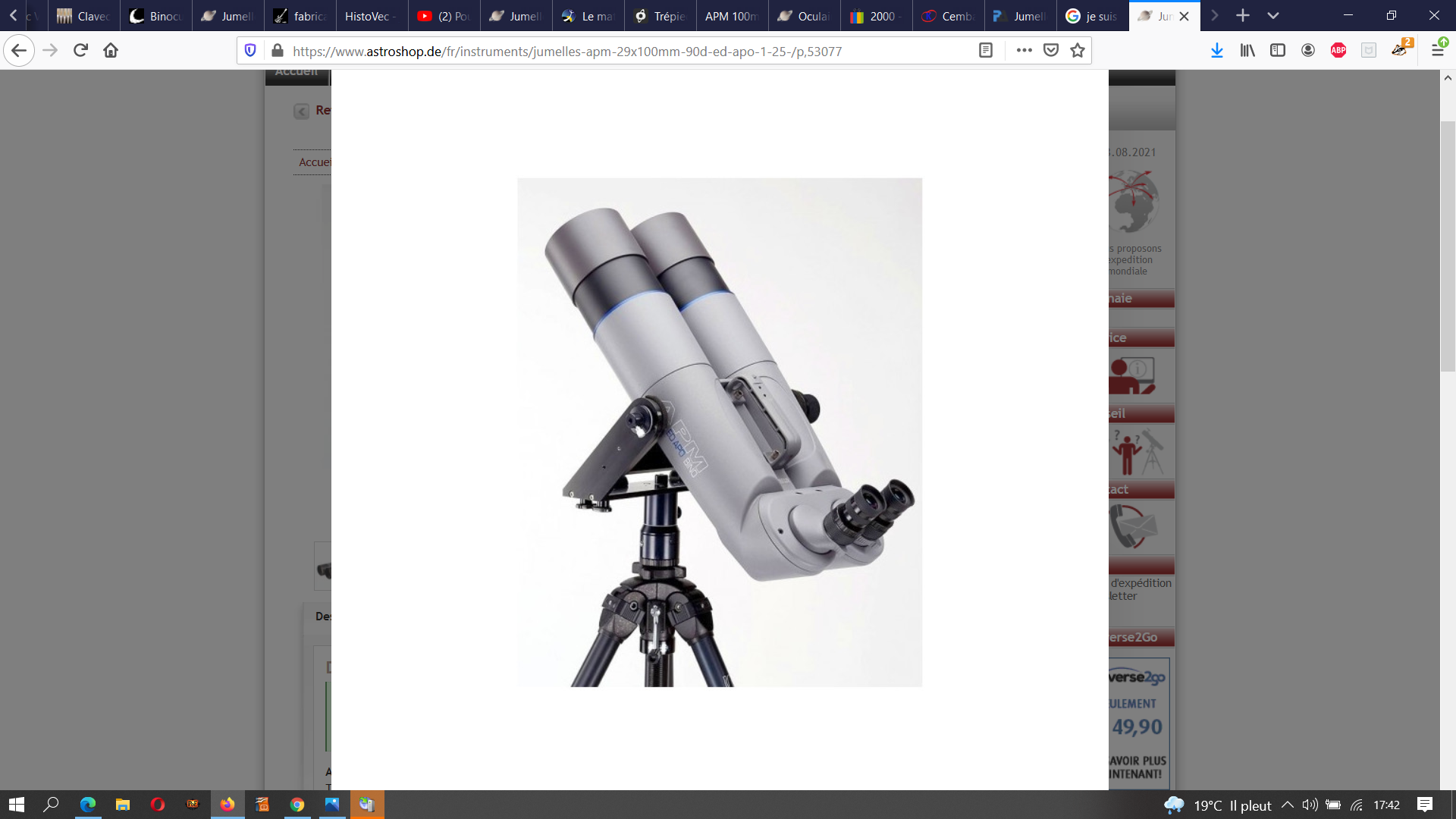Screen dimensions: 1456x819
Task: Open Microsoft Edge from the taskbar
Action: pyautogui.click(x=88, y=805)
